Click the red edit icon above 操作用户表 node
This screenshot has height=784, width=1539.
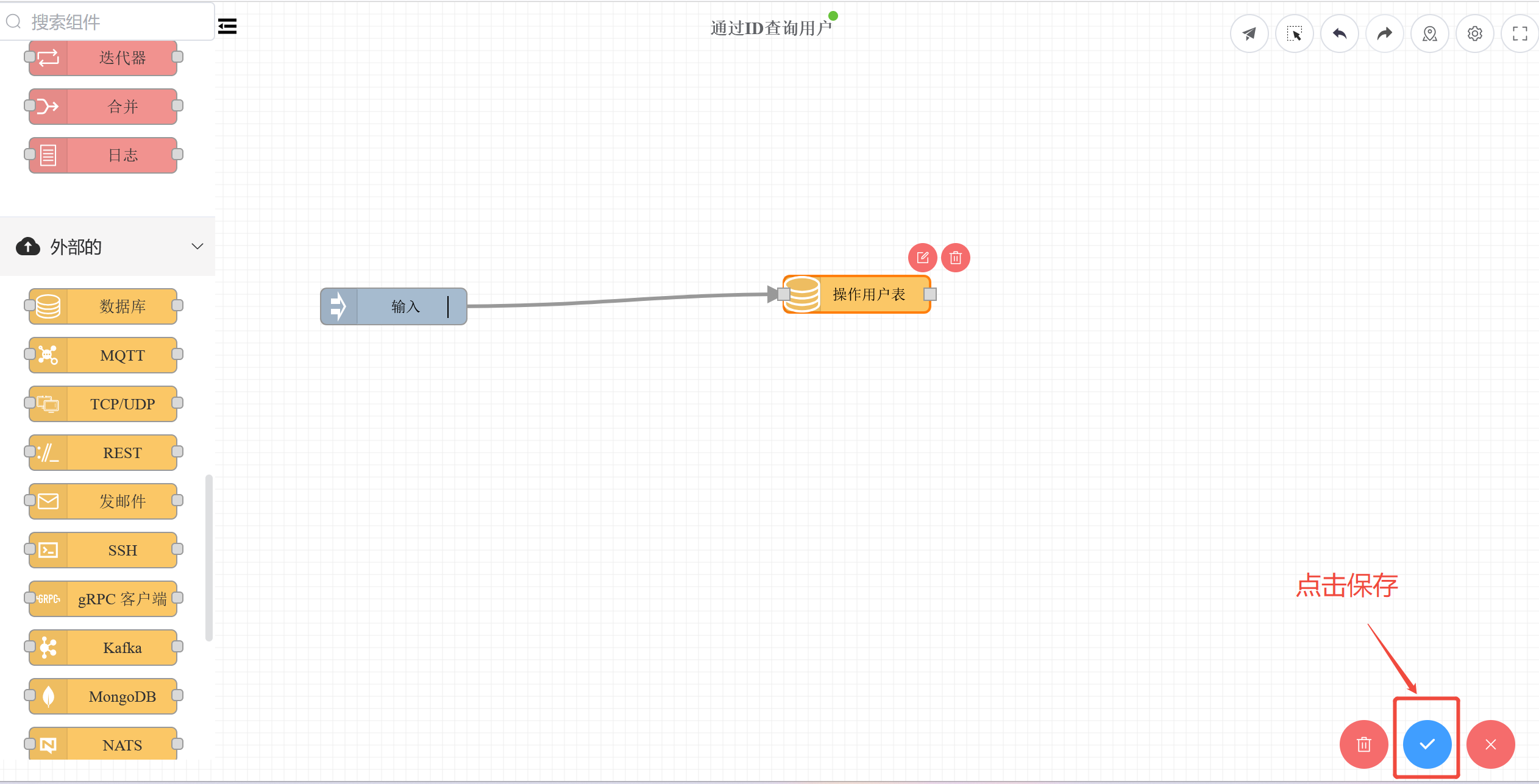(x=922, y=258)
